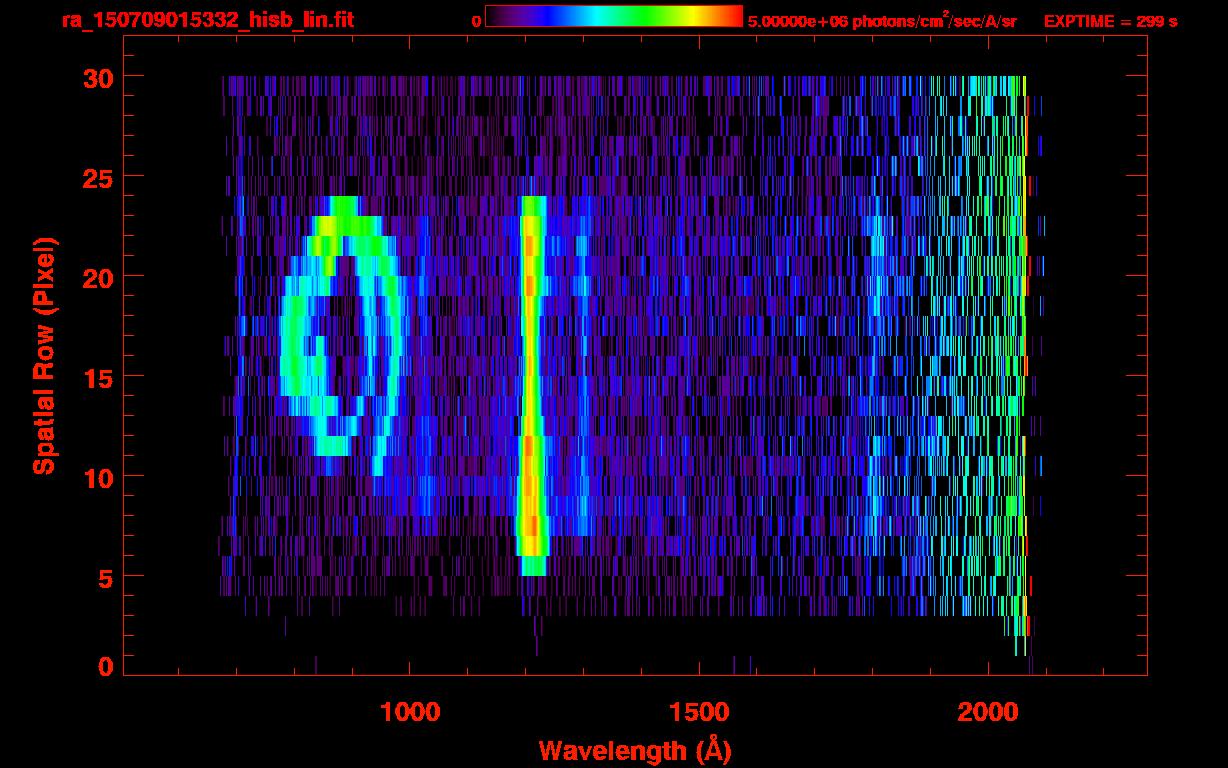
Task: Click the rainbow color scale bar
Action: (614, 16)
